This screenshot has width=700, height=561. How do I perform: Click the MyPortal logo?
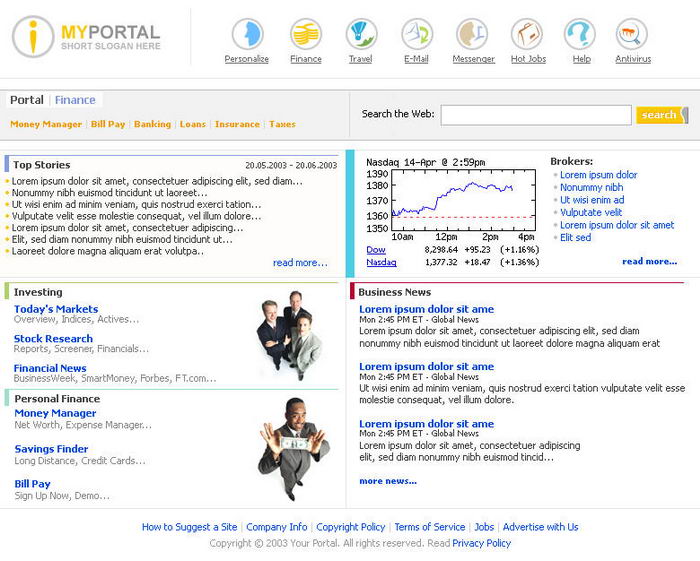(87, 37)
